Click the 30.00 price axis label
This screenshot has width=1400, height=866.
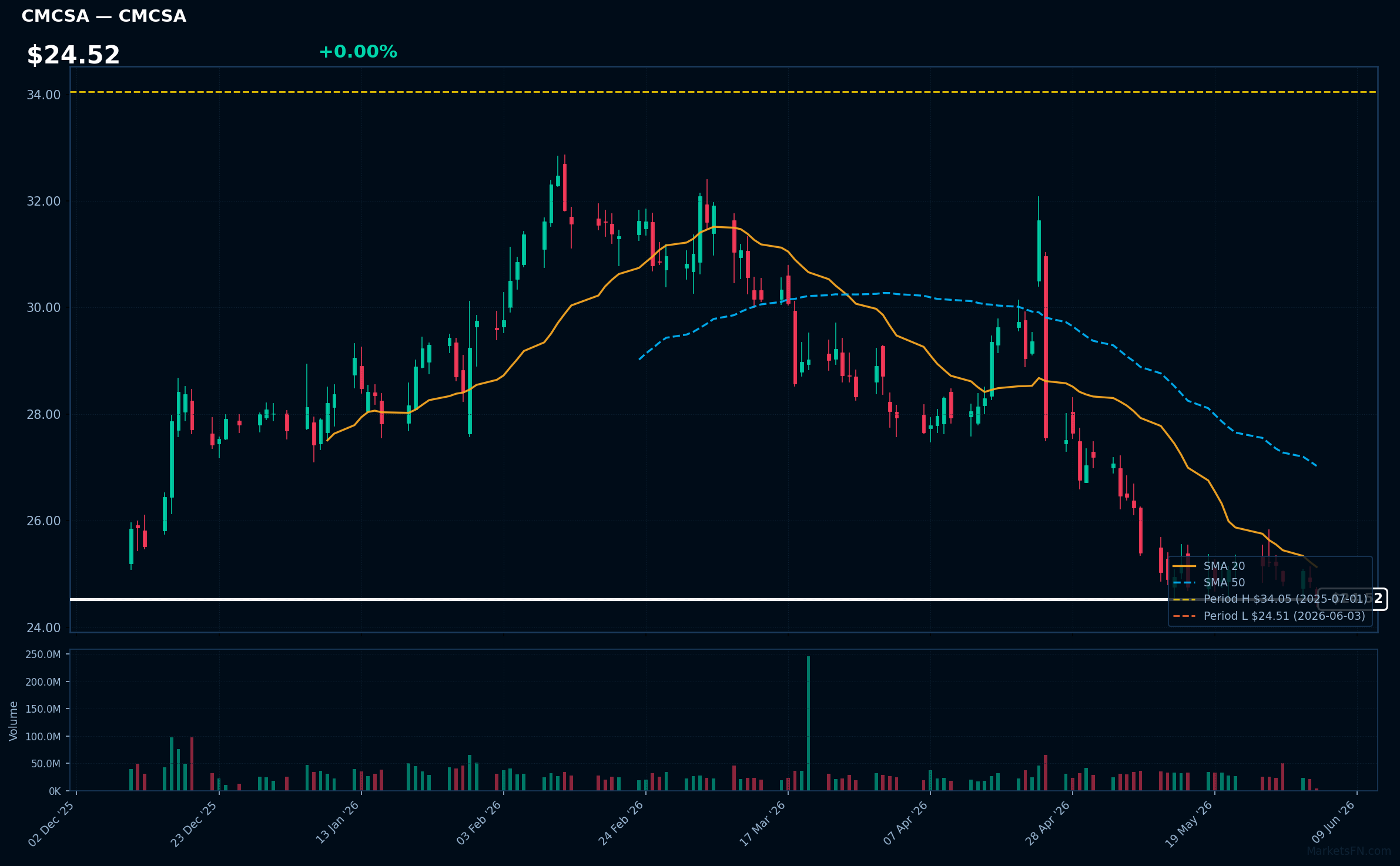43,308
